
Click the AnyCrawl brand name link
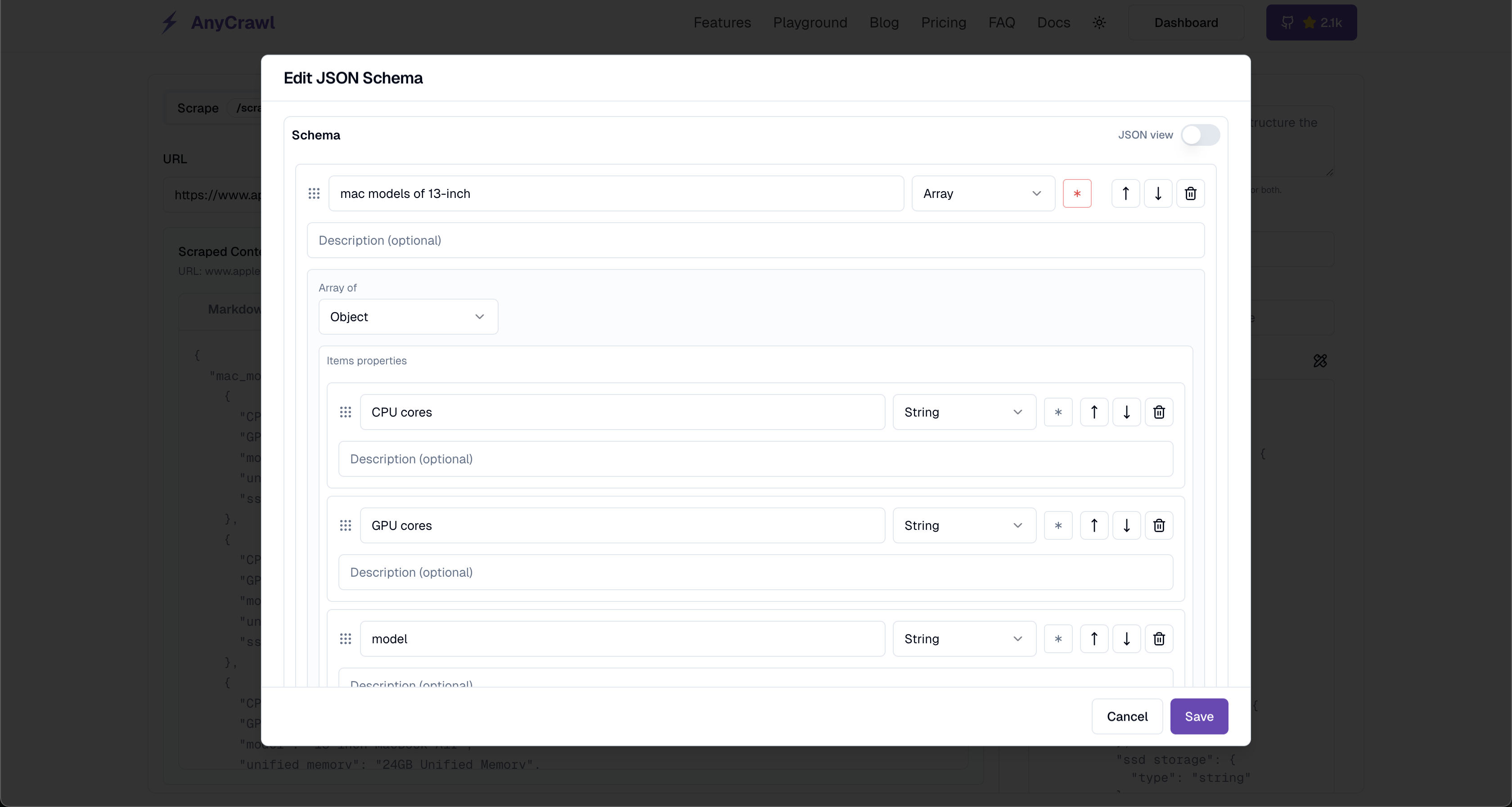[x=233, y=22]
